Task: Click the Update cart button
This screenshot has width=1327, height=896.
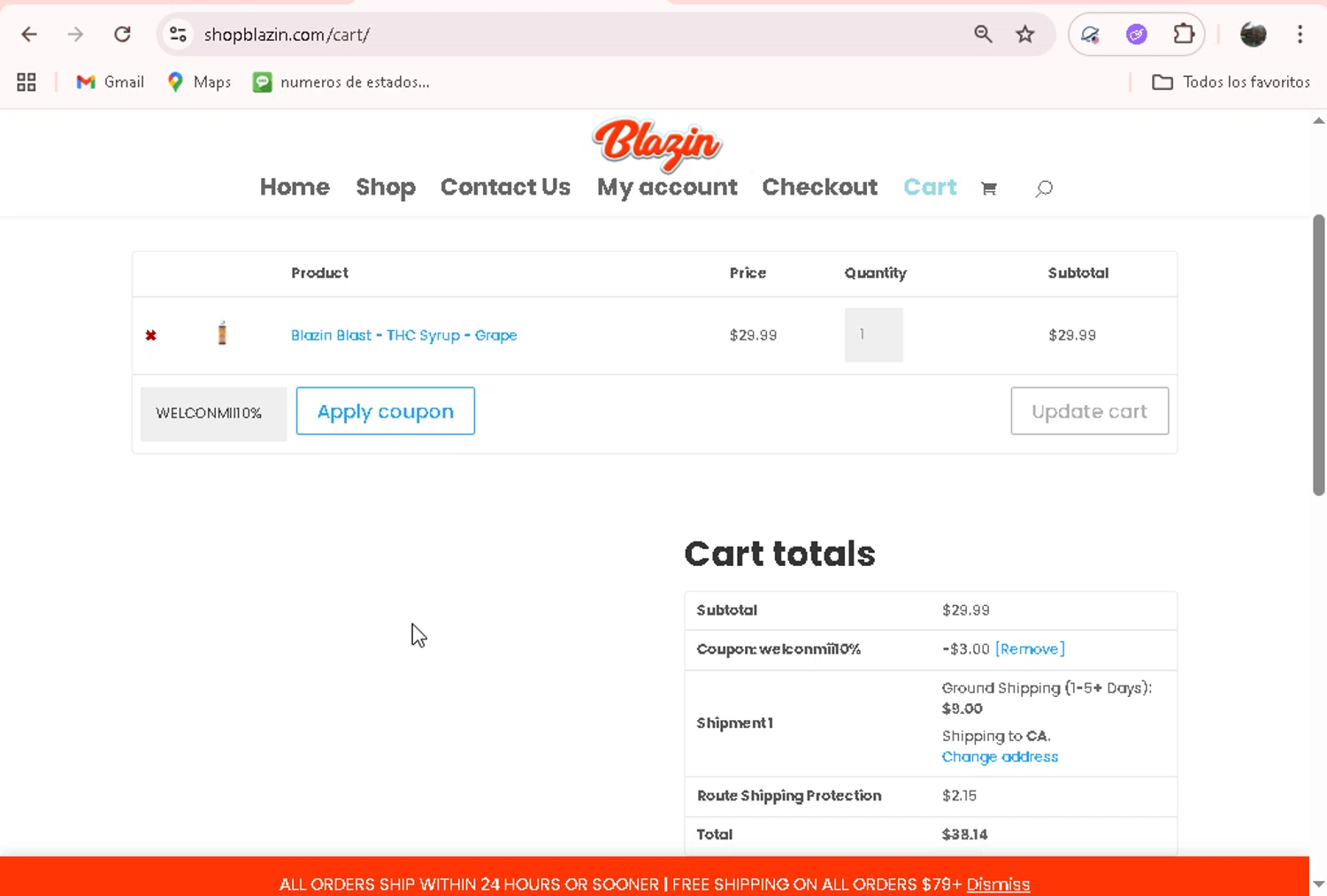Action: (1090, 411)
